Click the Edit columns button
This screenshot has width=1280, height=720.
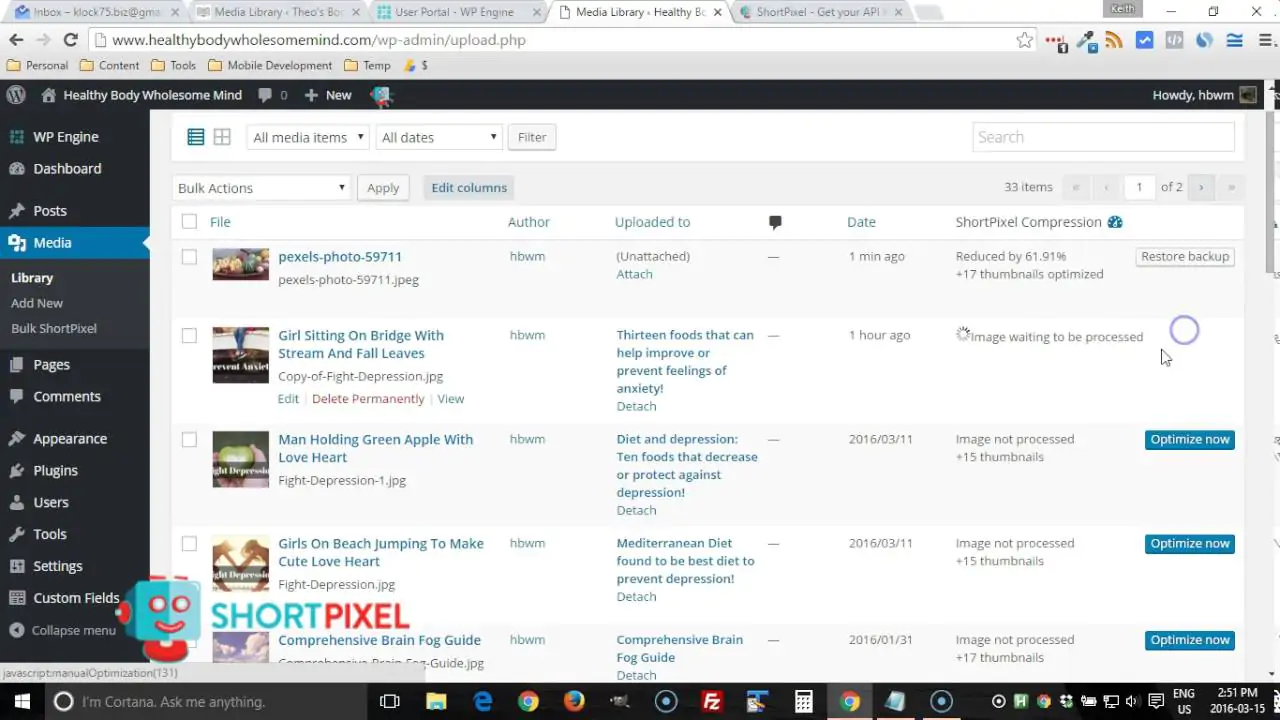click(x=469, y=187)
